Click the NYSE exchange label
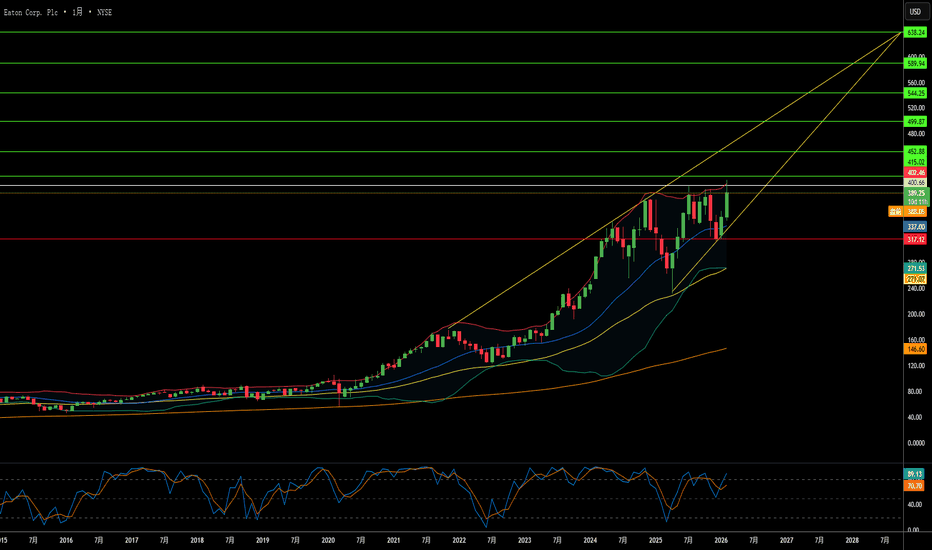This screenshot has height=550, width=932. click(x=106, y=11)
